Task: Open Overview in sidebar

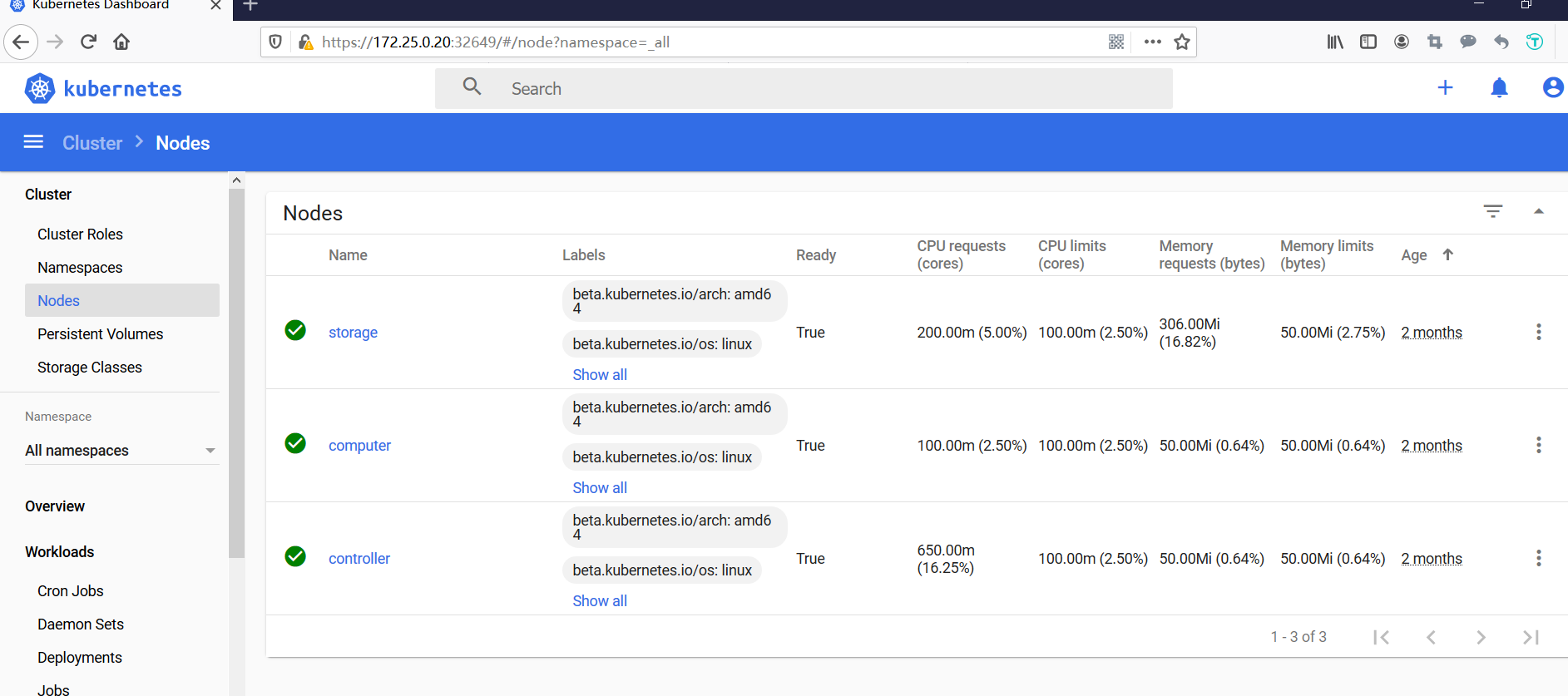Action: pos(55,506)
